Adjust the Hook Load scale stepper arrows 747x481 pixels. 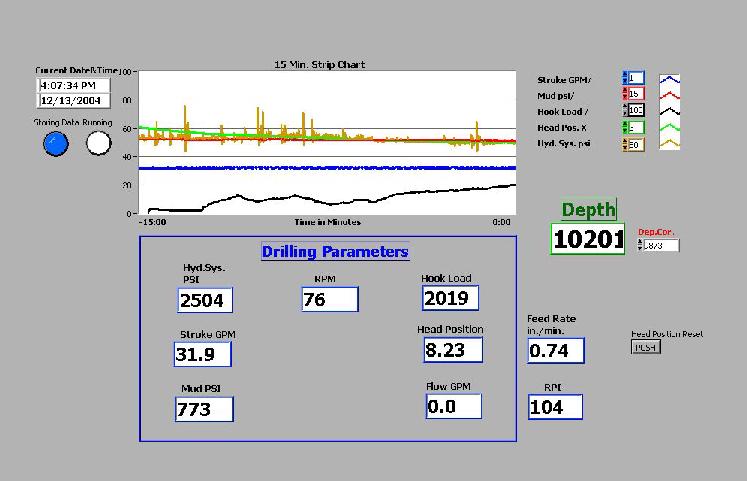[625, 110]
